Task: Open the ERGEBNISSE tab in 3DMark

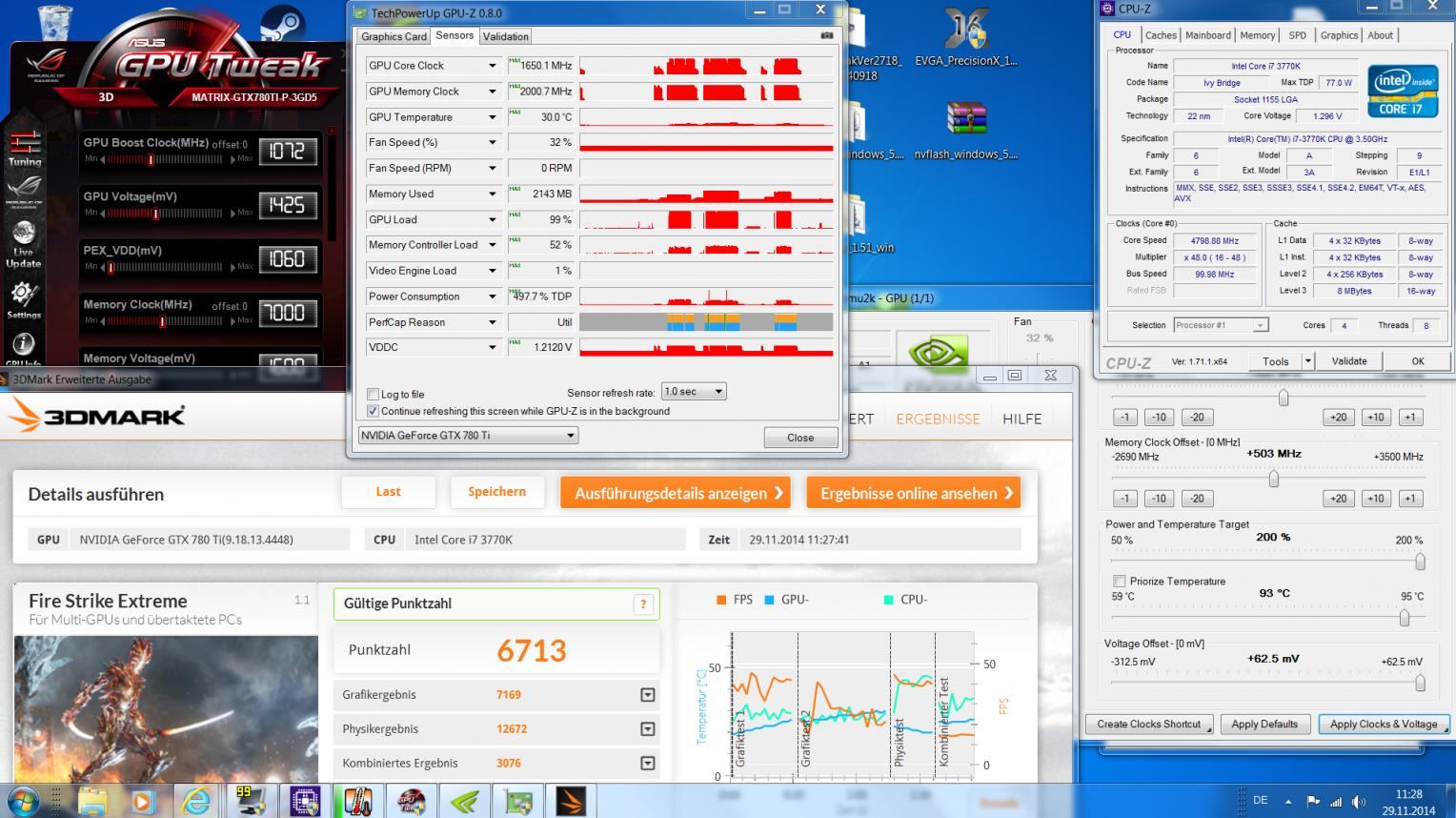Action: point(938,419)
